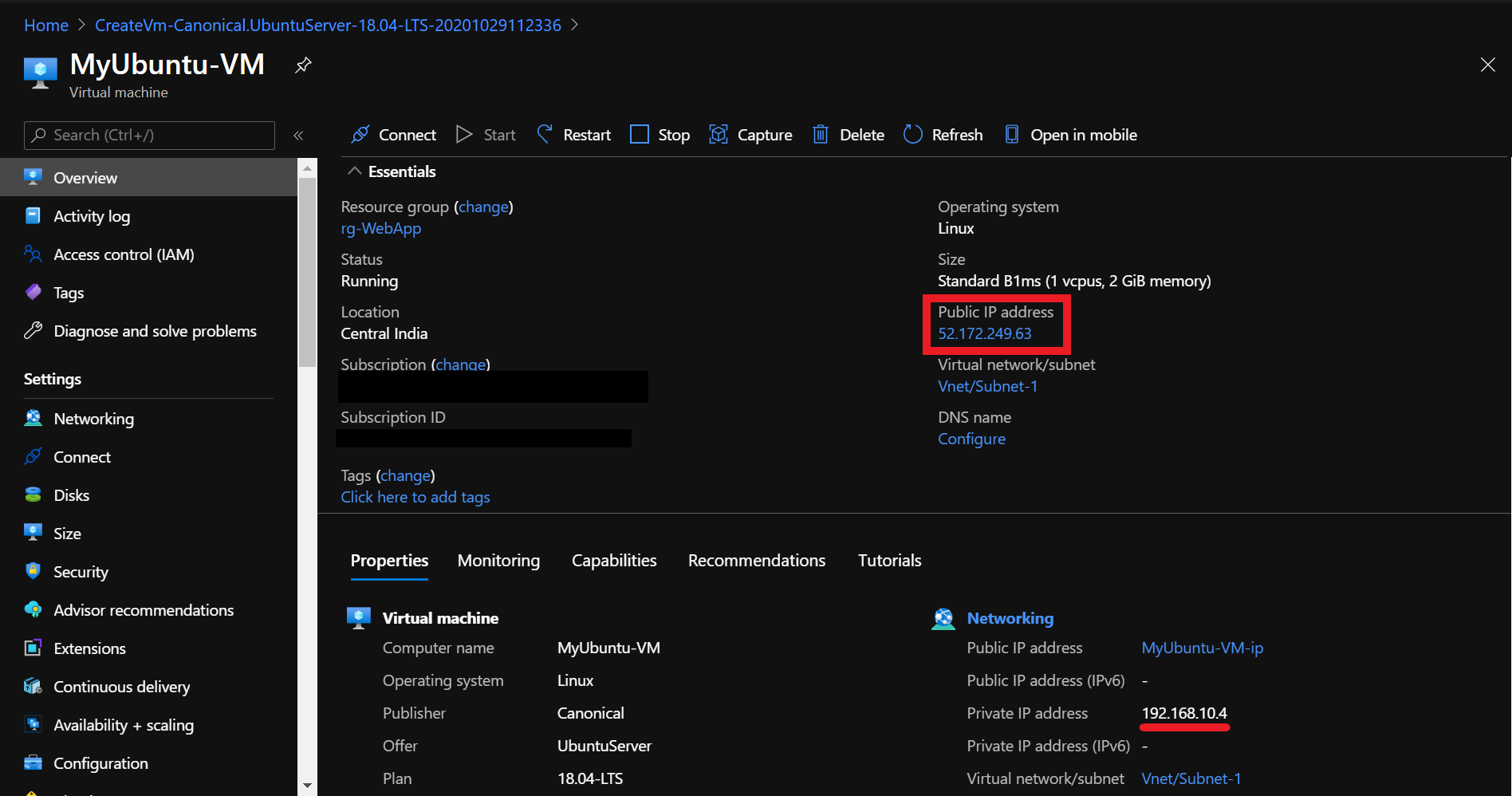Open the Networking heading link in Properties
Viewport: 1512px width, 796px height.
[x=1010, y=618]
